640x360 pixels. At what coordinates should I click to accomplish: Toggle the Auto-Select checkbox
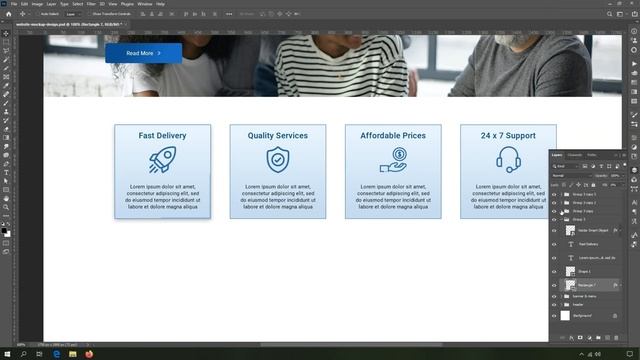tap(38, 14)
